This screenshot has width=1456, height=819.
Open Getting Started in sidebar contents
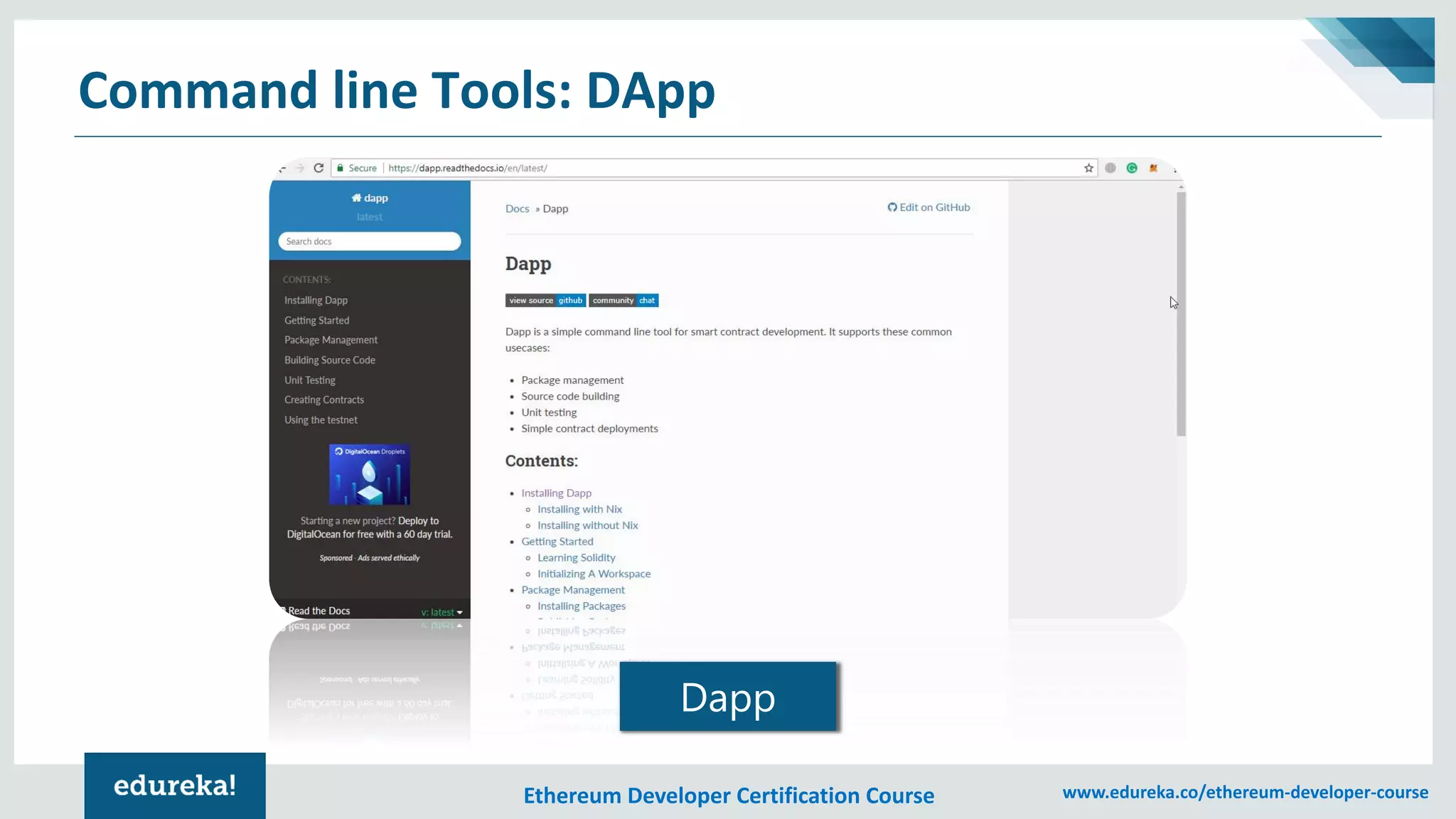tap(316, 321)
